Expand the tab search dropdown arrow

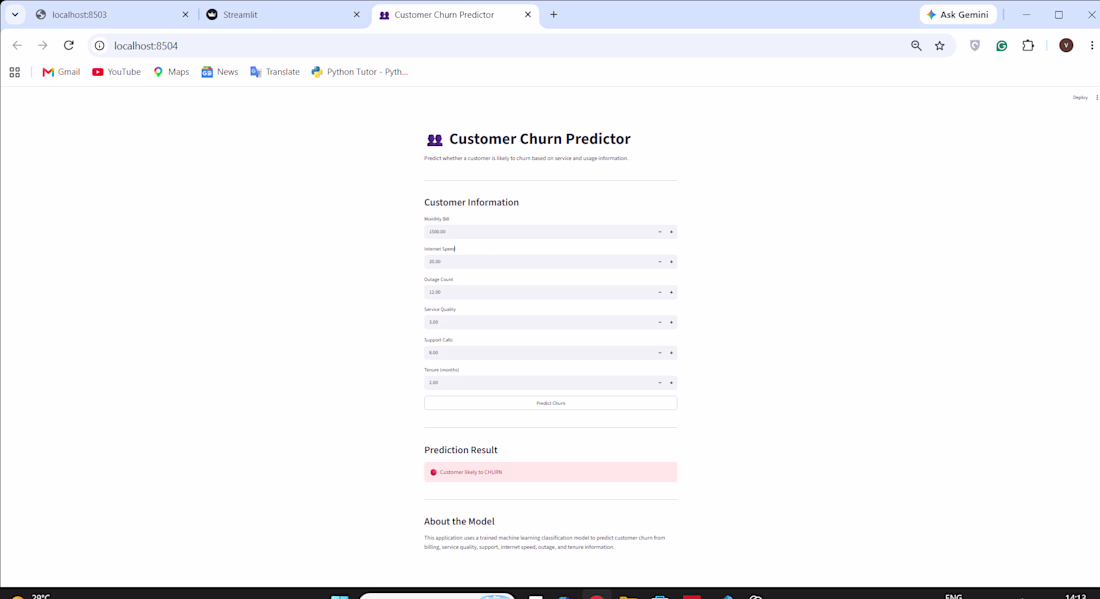[15, 15]
